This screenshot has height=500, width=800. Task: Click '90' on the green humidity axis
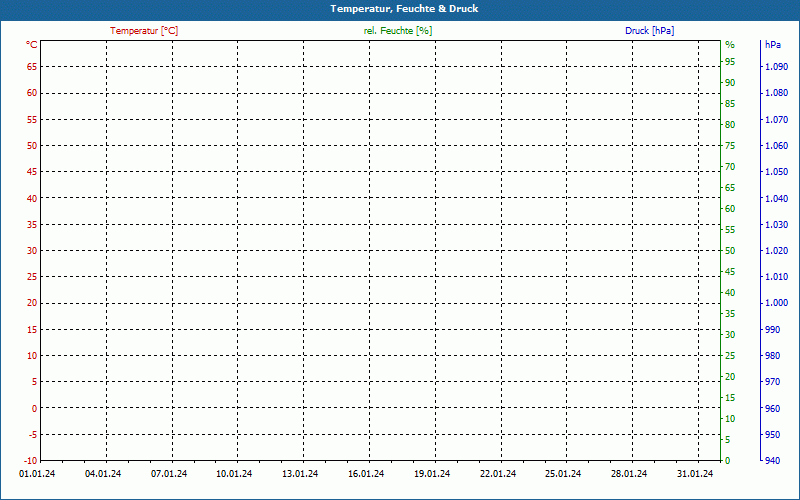(730, 83)
